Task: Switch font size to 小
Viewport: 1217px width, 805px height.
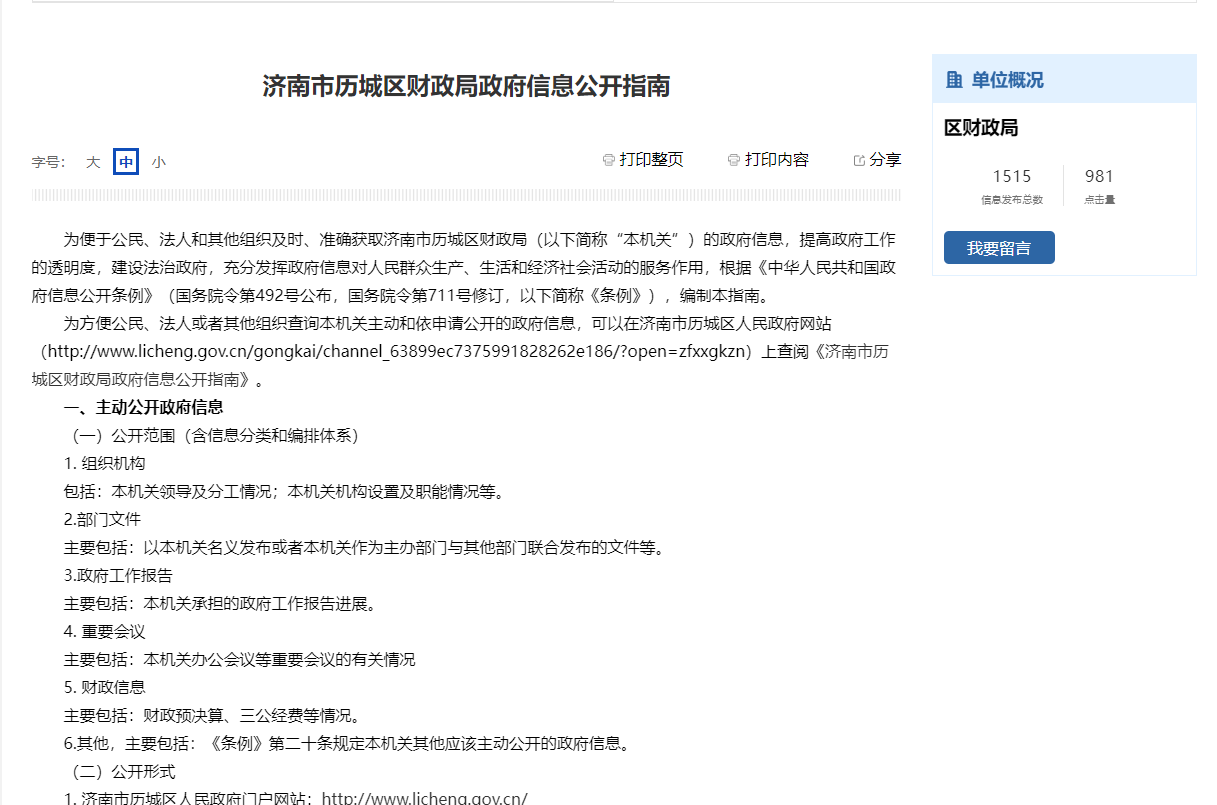Action: click(x=159, y=162)
